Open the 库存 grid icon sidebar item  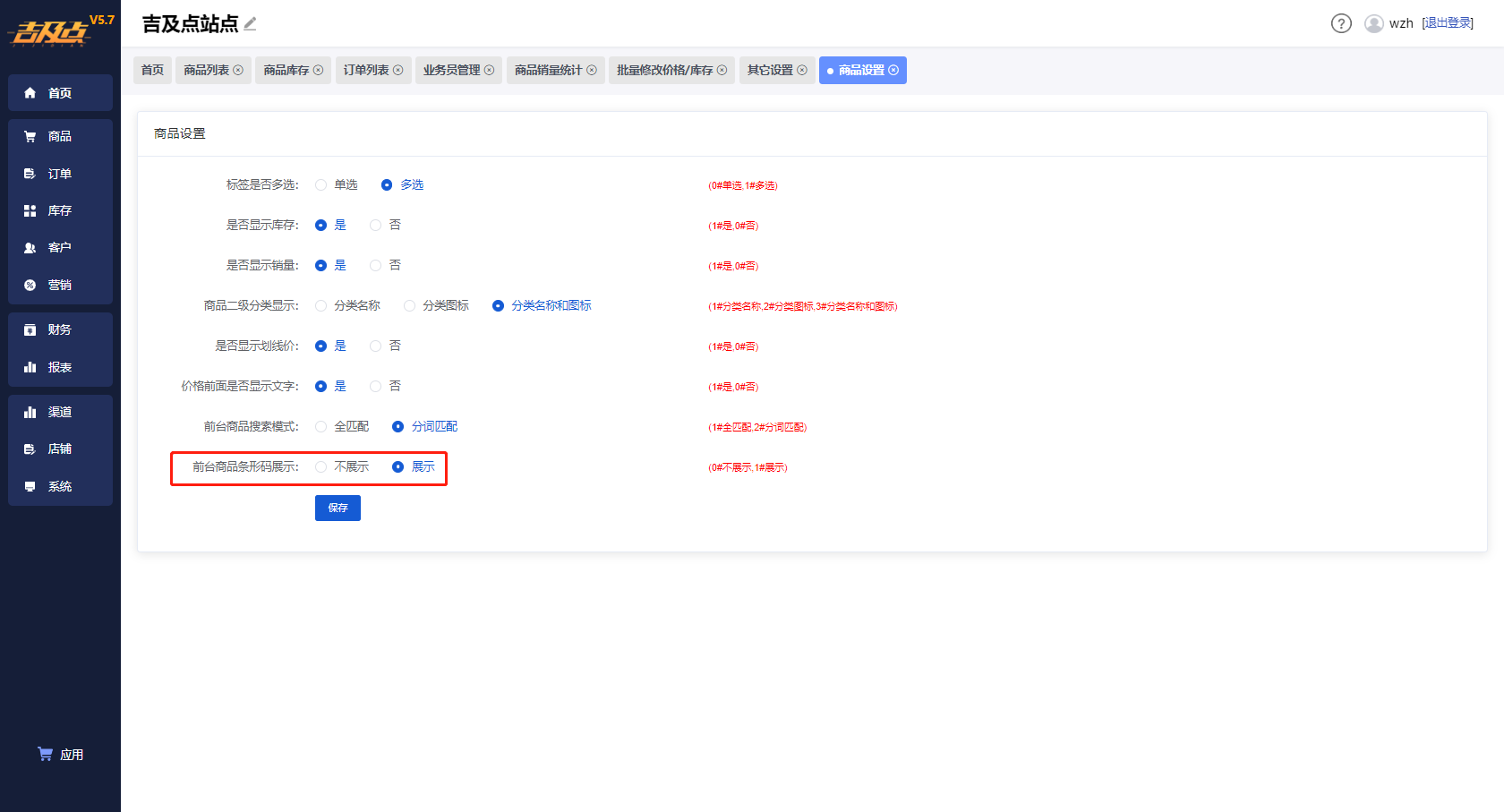[x=60, y=210]
